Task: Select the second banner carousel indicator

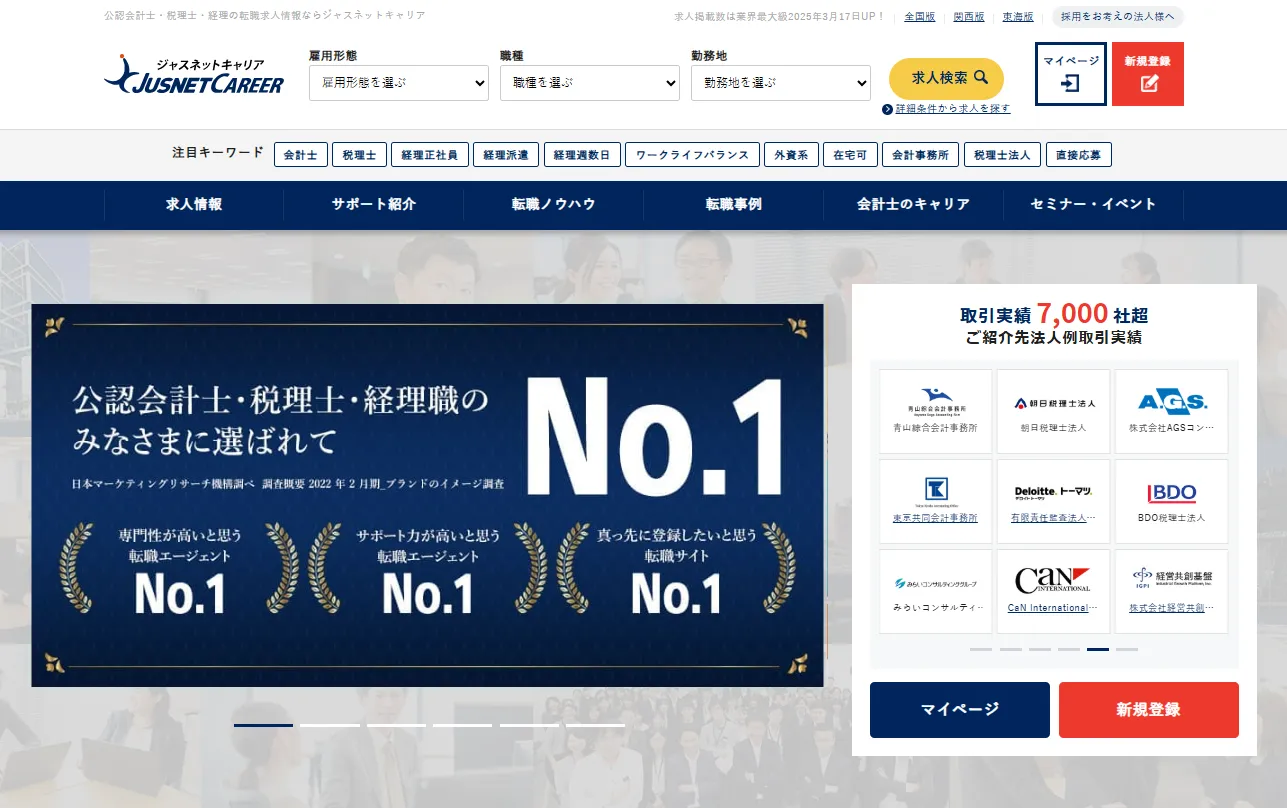Action: (x=330, y=725)
